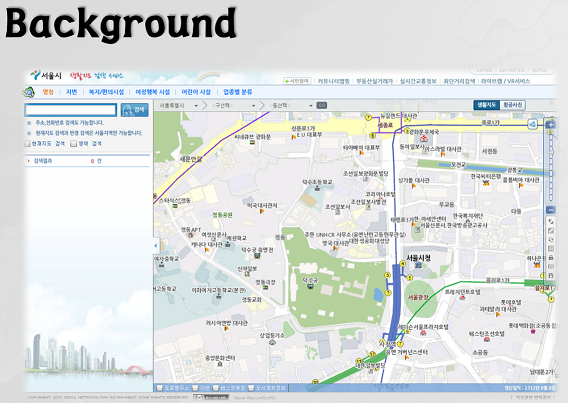Select the 복지/편의시설 tab
This screenshot has height=403, width=568.
[x=106, y=92]
